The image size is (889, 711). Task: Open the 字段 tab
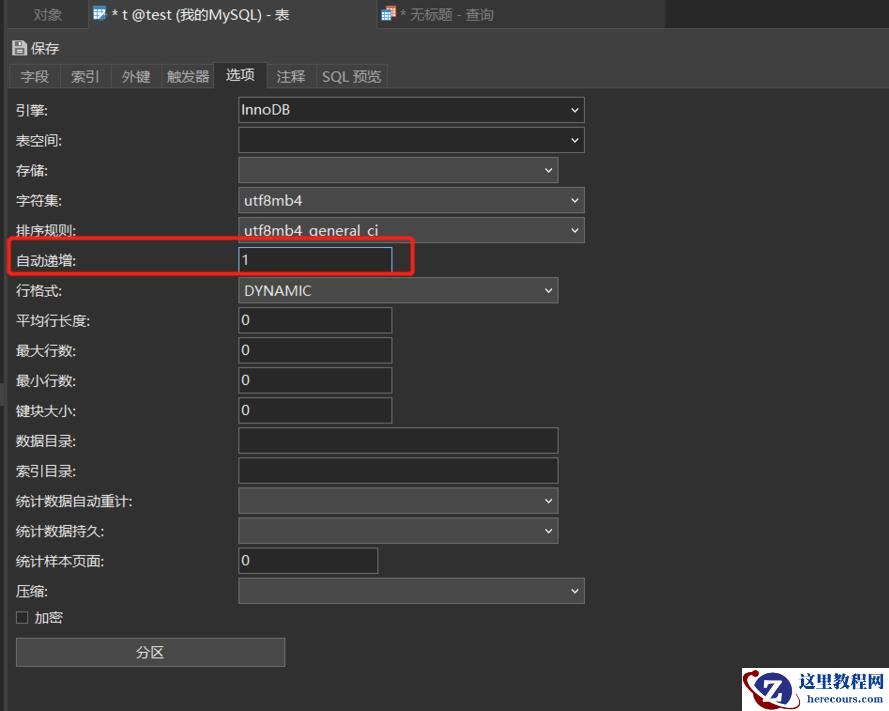pyautogui.click(x=35, y=77)
